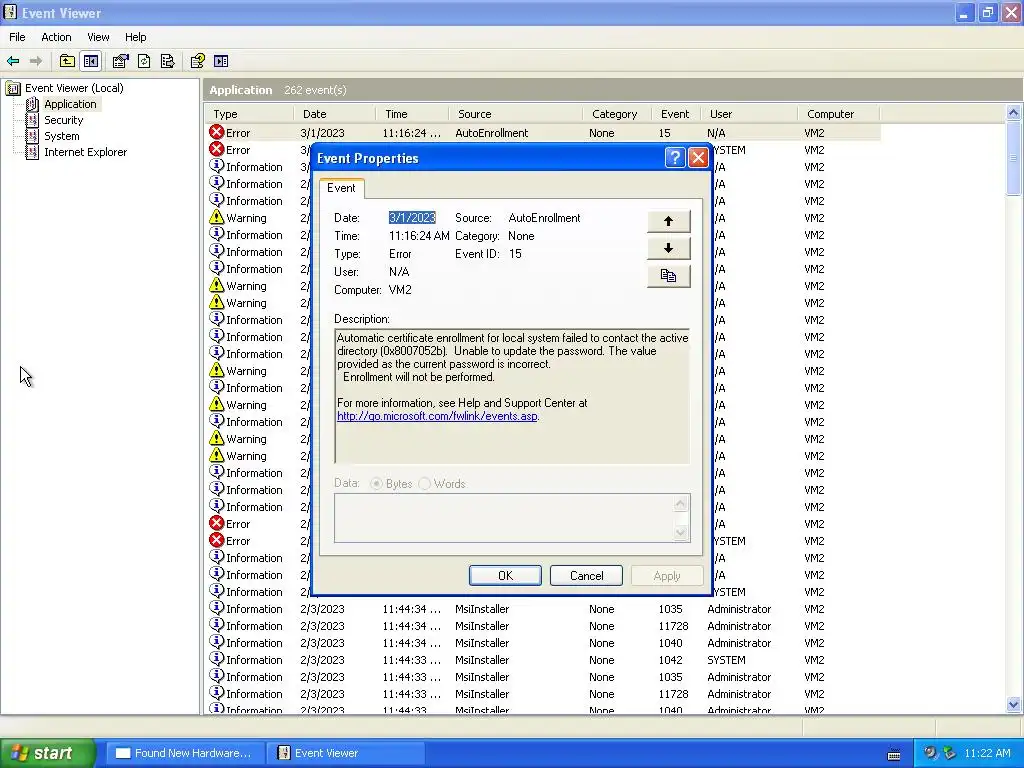
Task: Select the Bytes radio button
Action: 376,484
